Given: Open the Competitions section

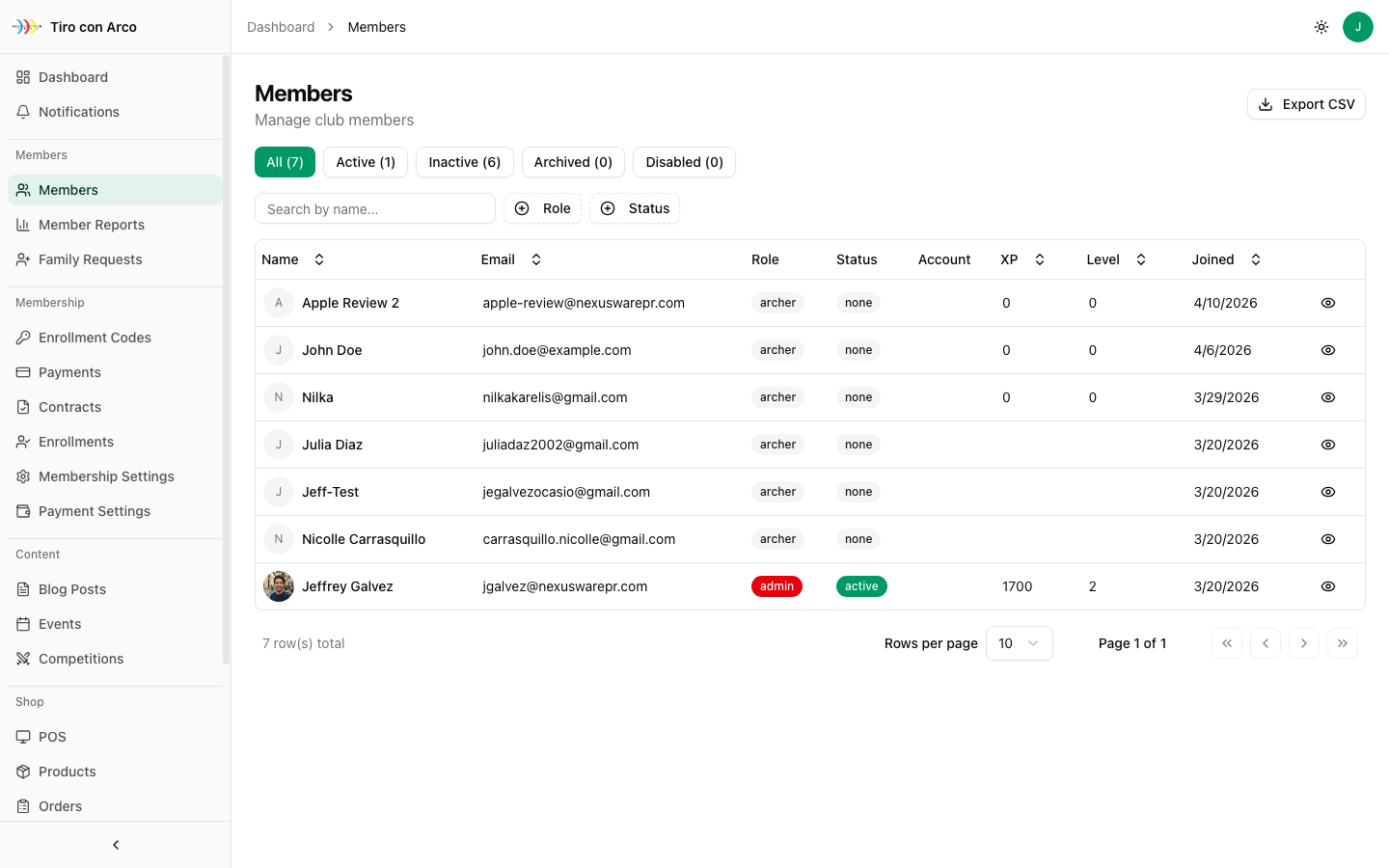Looking at the screenshot, I should tap(80, 659).
